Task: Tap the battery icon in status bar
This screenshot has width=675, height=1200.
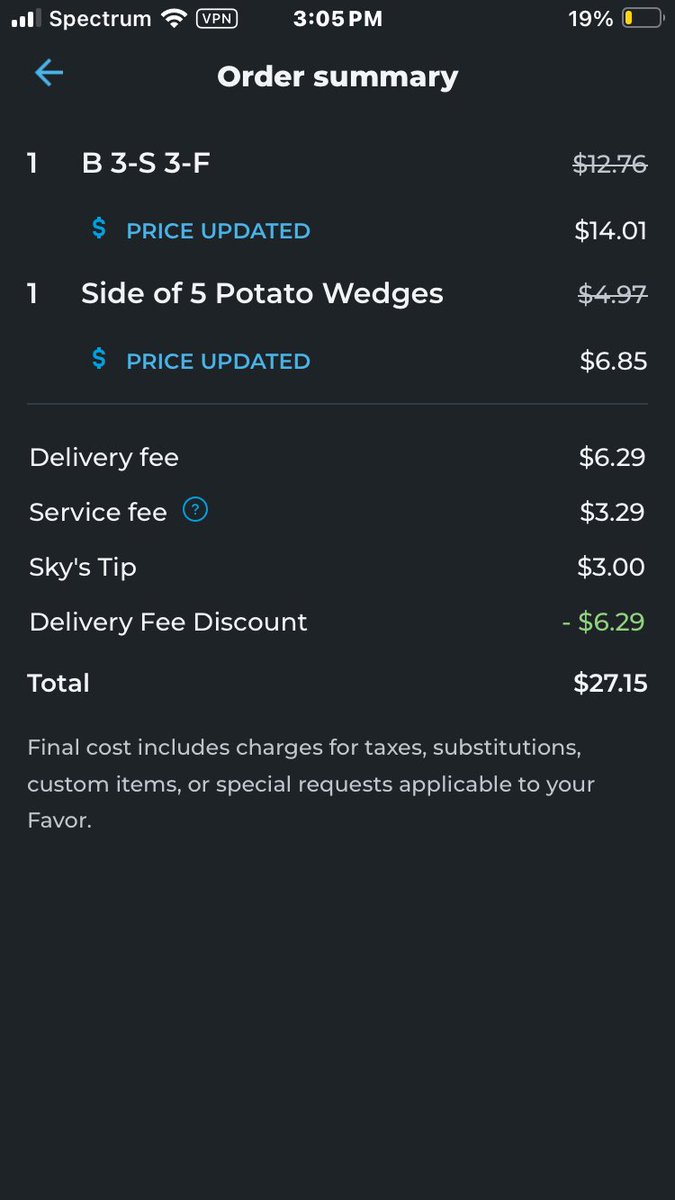Action: [x=641, y=18]
